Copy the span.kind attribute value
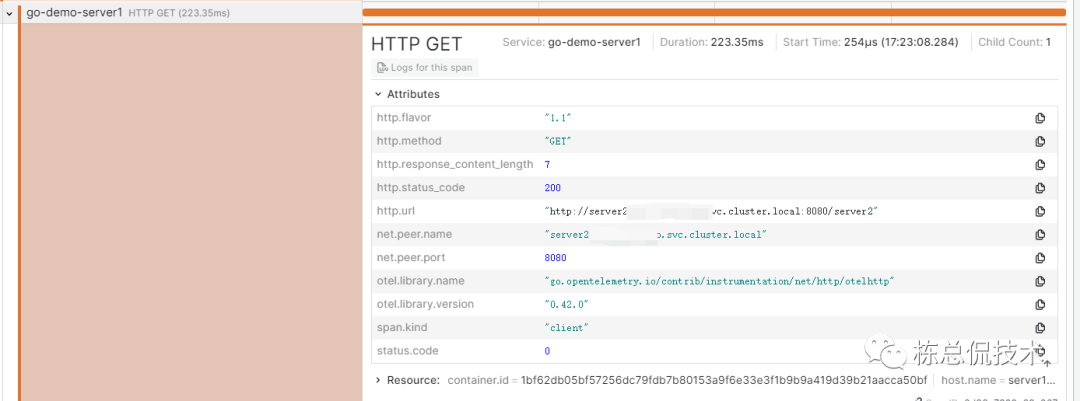Screen dimensions: 1080x401 [1040, 327]
